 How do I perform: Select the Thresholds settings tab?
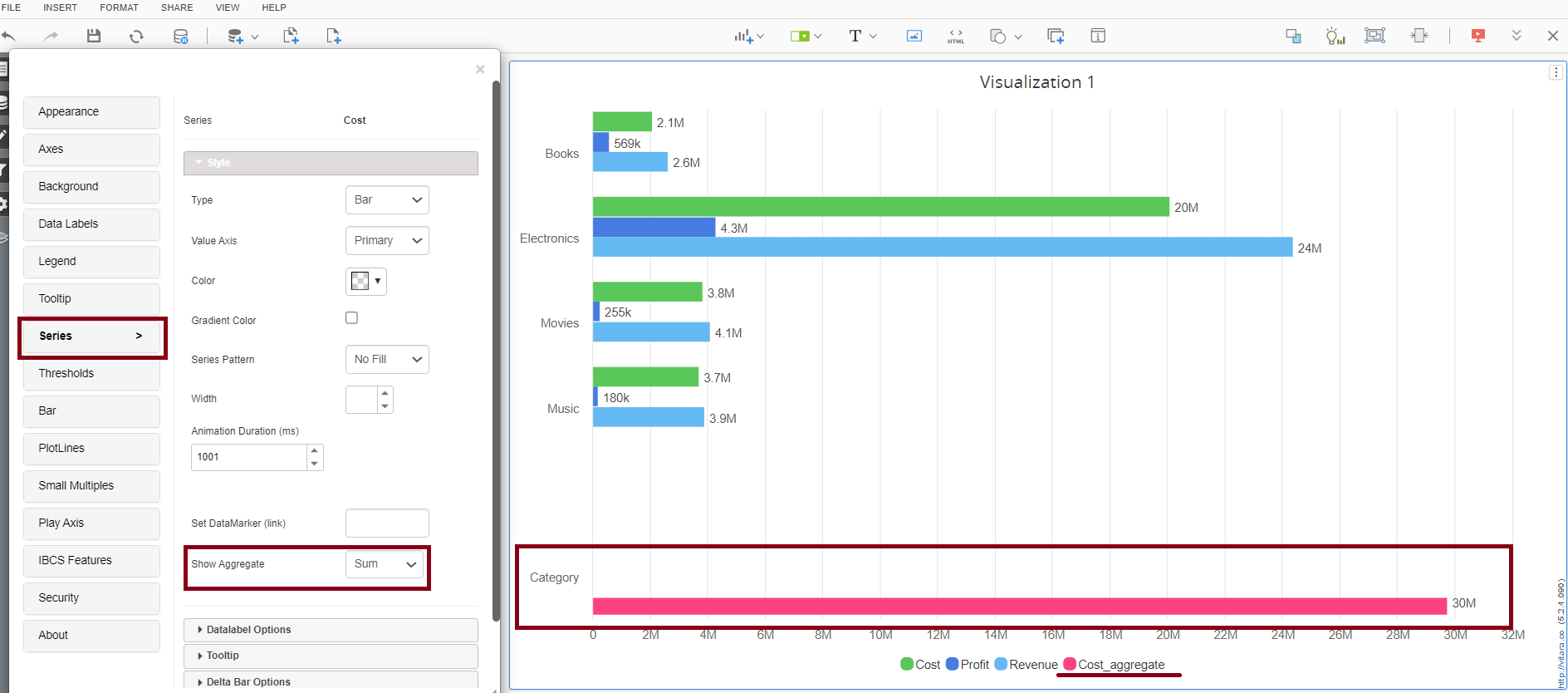point(91,373)
